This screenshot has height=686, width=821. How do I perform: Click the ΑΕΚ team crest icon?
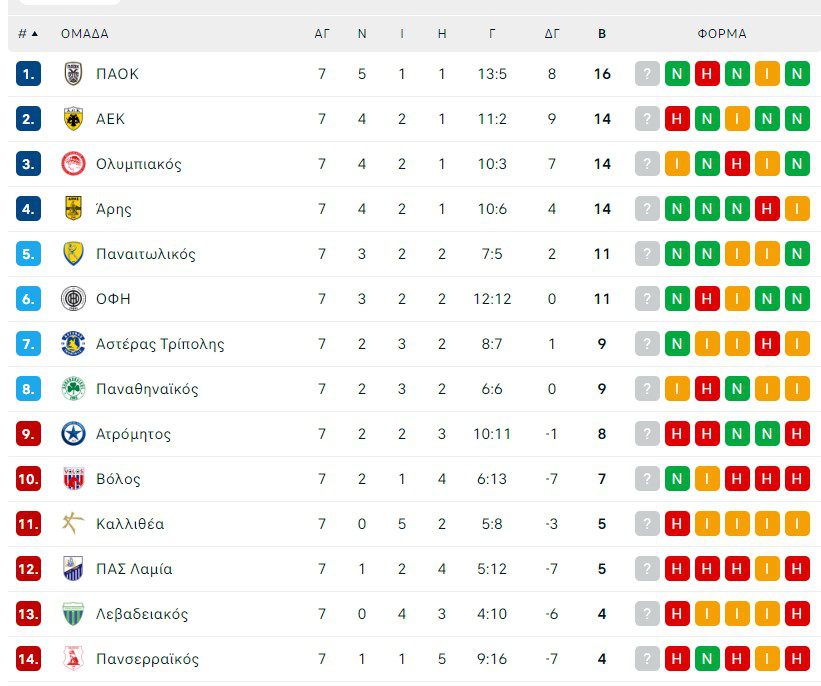pyautogui.click(x=73, y=119)
